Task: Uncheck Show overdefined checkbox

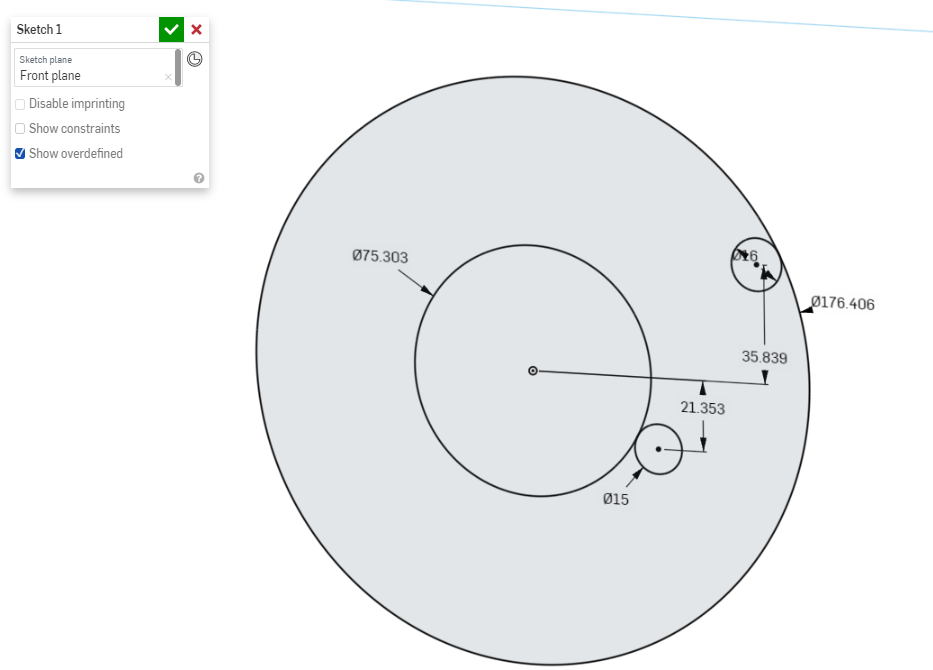Action: (20, 154)
